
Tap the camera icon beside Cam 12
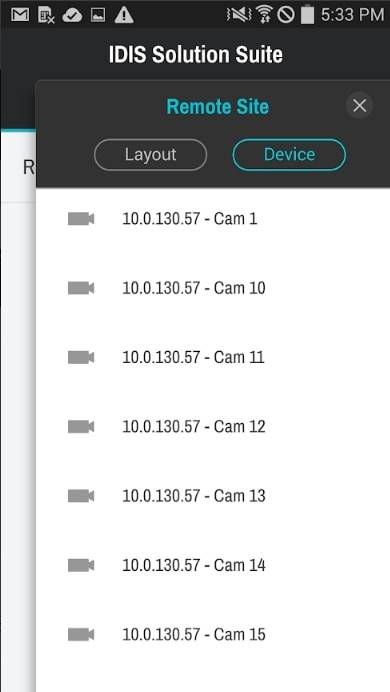coord(81,427)
